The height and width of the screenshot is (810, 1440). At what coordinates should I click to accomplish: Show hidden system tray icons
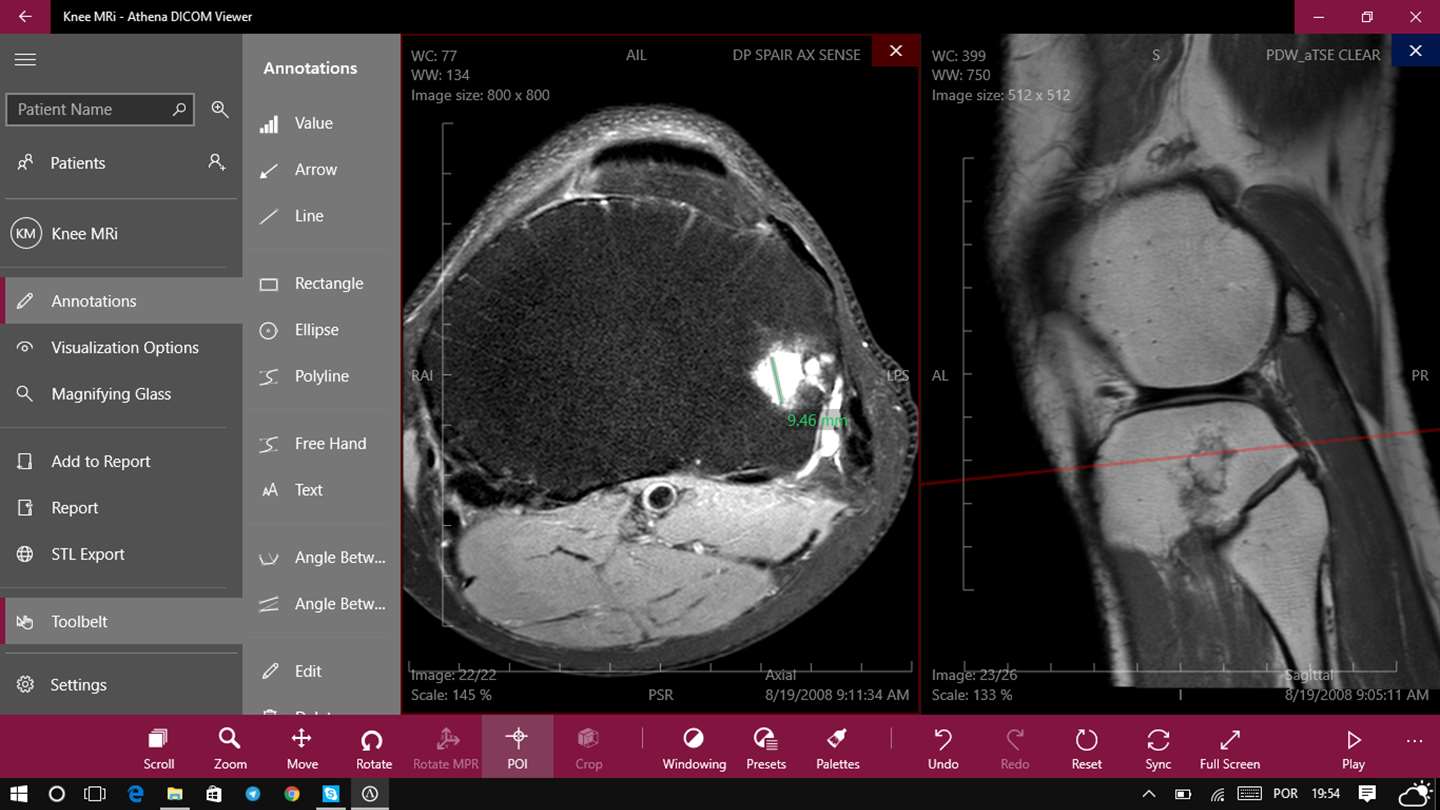(x=1149, y=794)
